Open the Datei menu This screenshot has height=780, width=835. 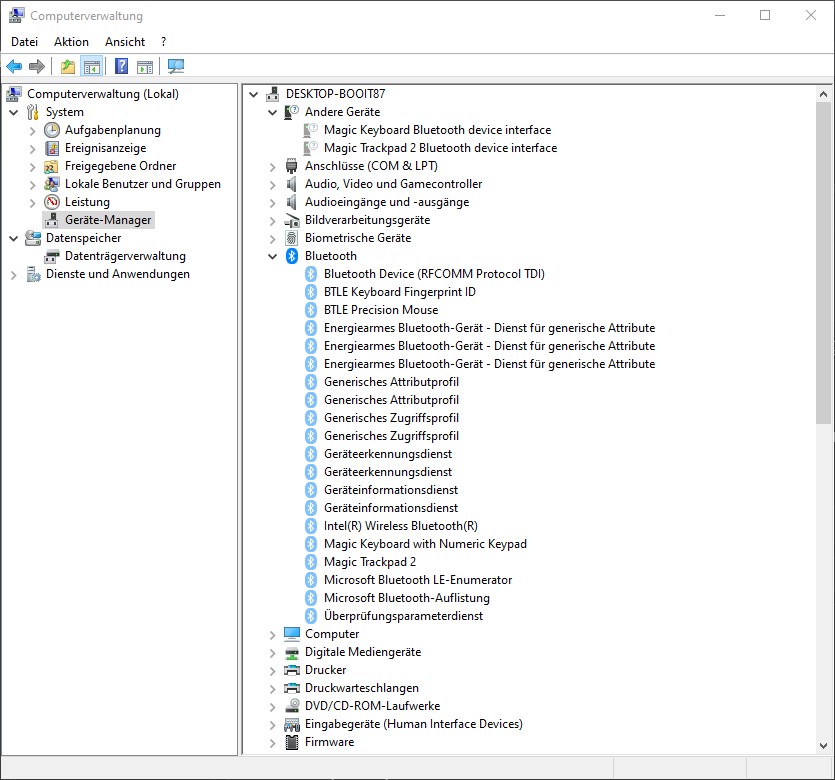(x=24, y=42)
